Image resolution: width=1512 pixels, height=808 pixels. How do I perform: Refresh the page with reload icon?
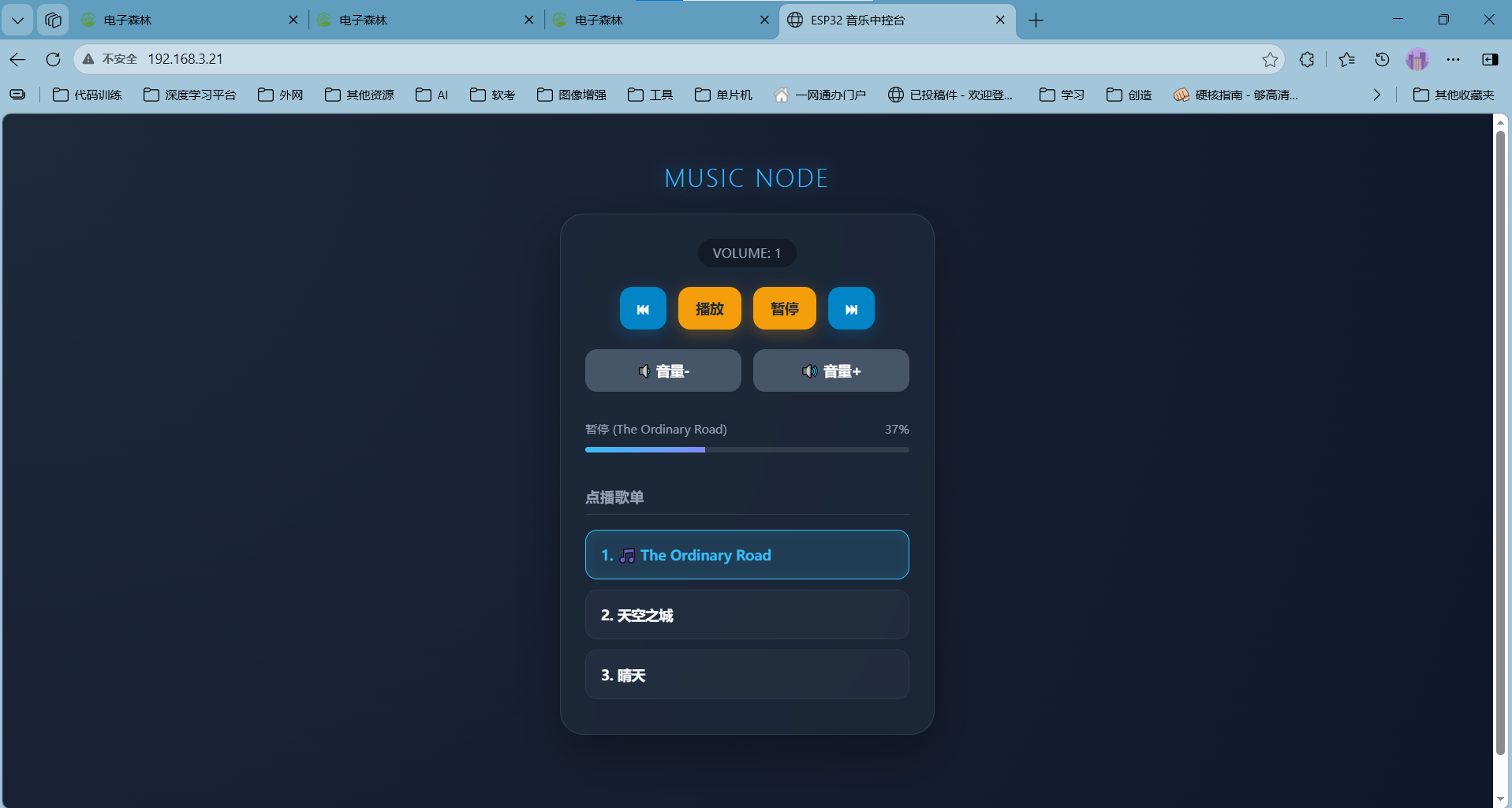(x=53, y=59)
